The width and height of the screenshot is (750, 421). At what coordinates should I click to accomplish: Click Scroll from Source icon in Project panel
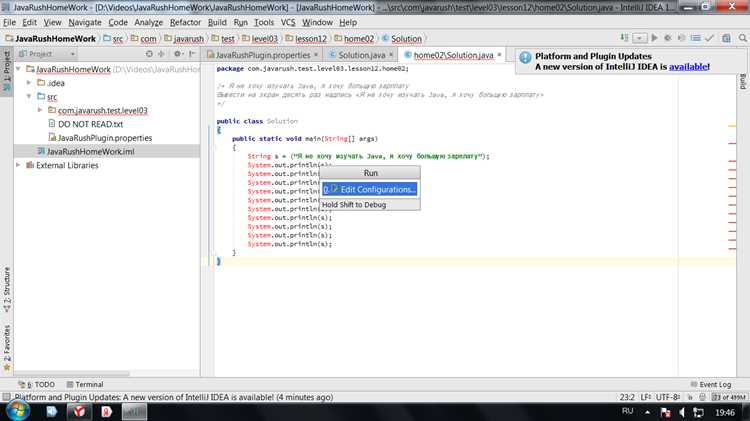click(149, 54)
